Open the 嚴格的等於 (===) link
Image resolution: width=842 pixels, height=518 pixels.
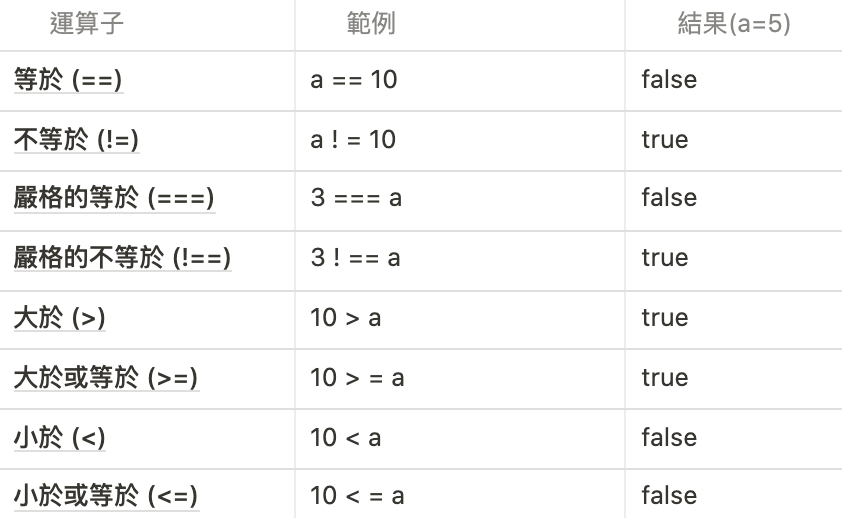(x=114, y=198)
